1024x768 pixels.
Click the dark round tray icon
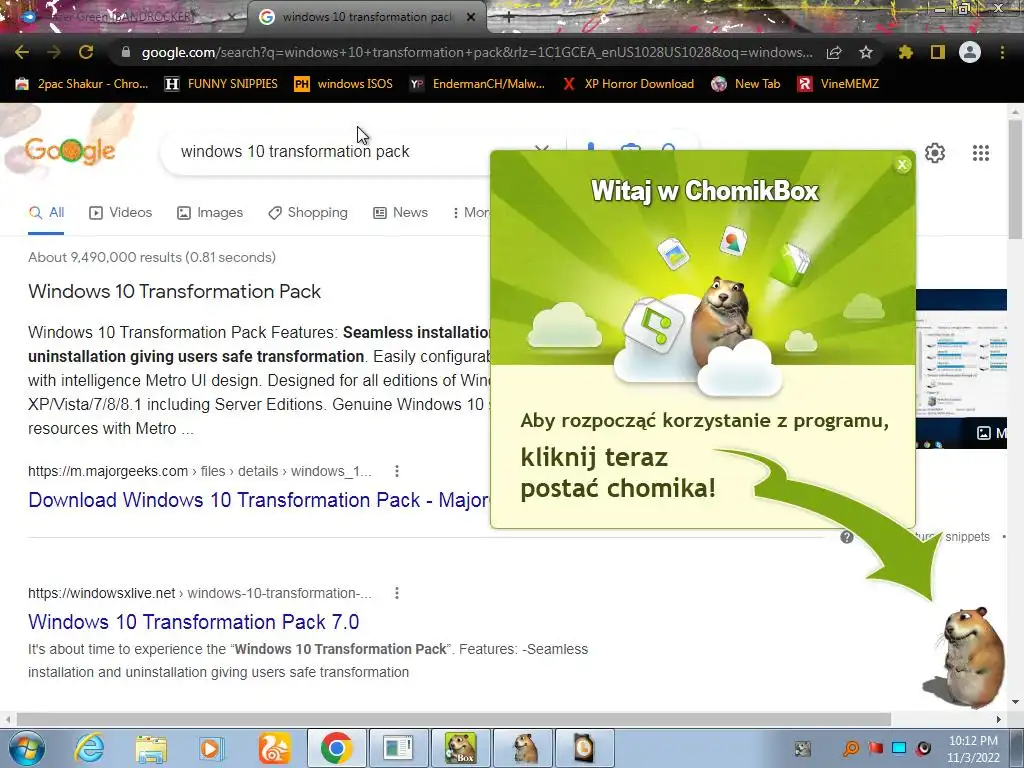point(923,748)
